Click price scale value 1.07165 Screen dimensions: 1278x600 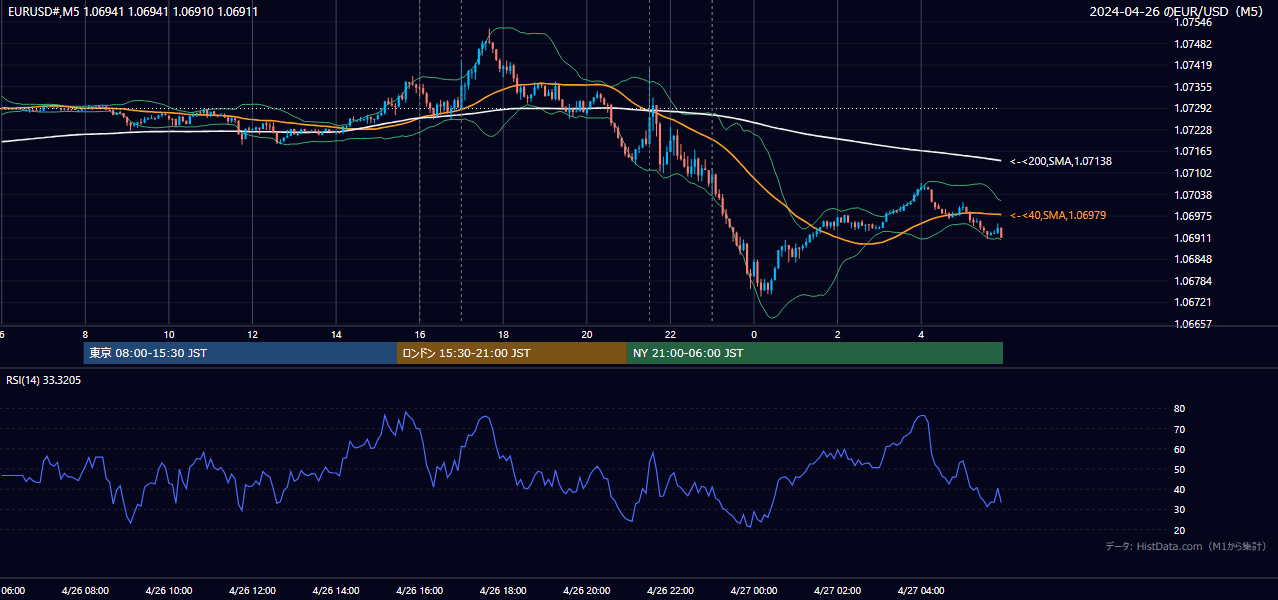pos(1192,151)
